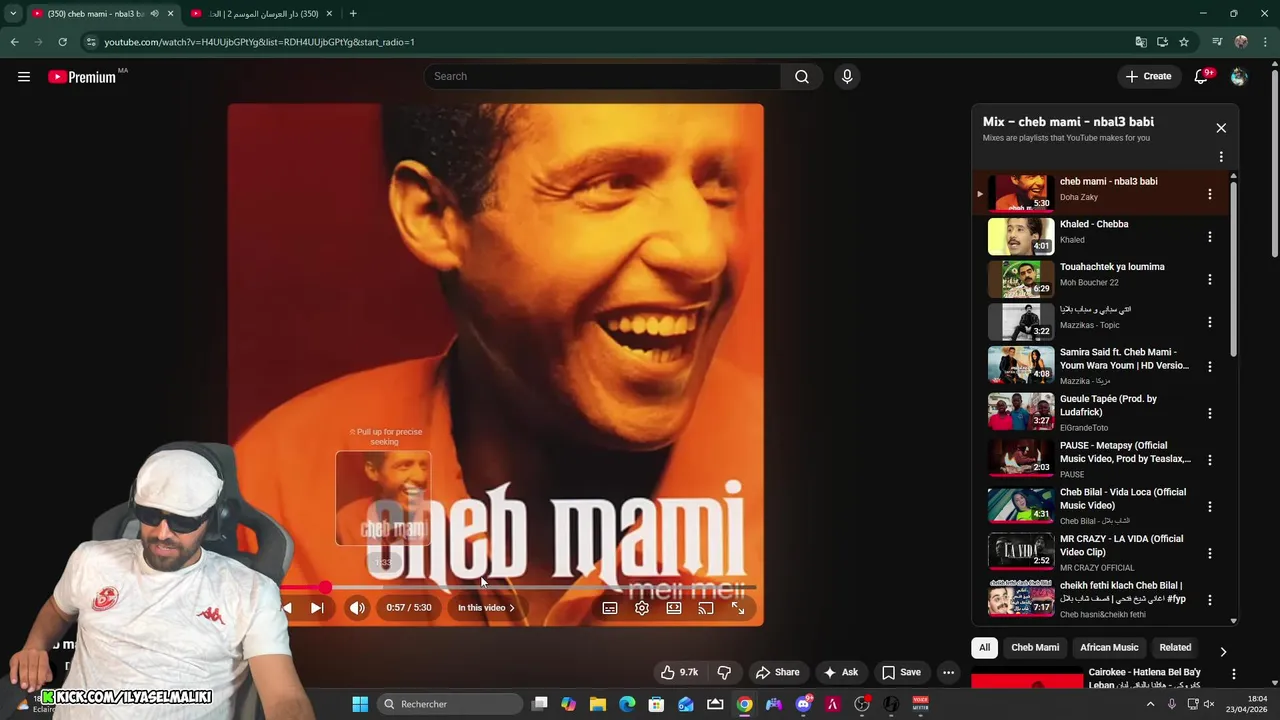Open Microsoft Edge from taskbar
Image resolution: width=1280 pixels, height=720 pixels.
pyautogui.click(x=627, y=704)
